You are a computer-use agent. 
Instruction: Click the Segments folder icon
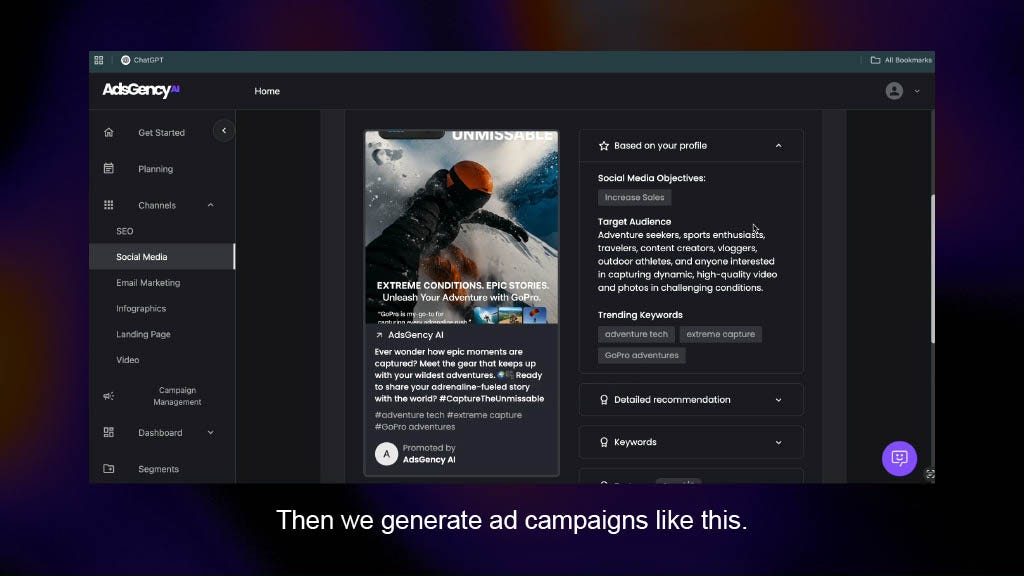109,468
